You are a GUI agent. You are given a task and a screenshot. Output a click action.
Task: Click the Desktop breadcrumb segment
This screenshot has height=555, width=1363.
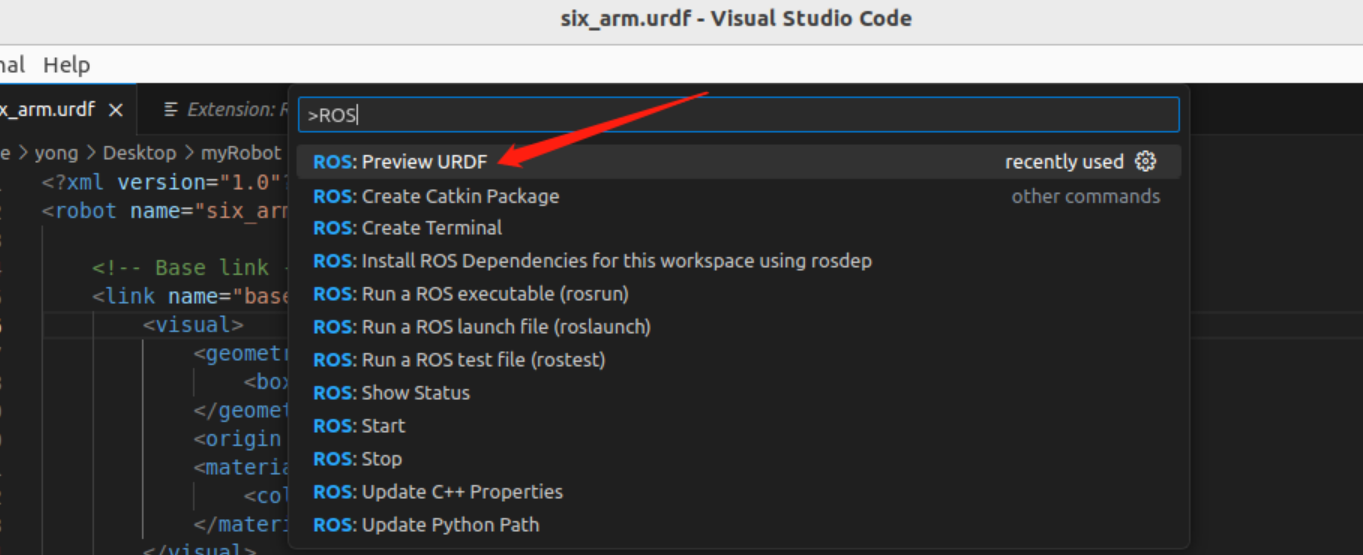click(x=139, y=153)
